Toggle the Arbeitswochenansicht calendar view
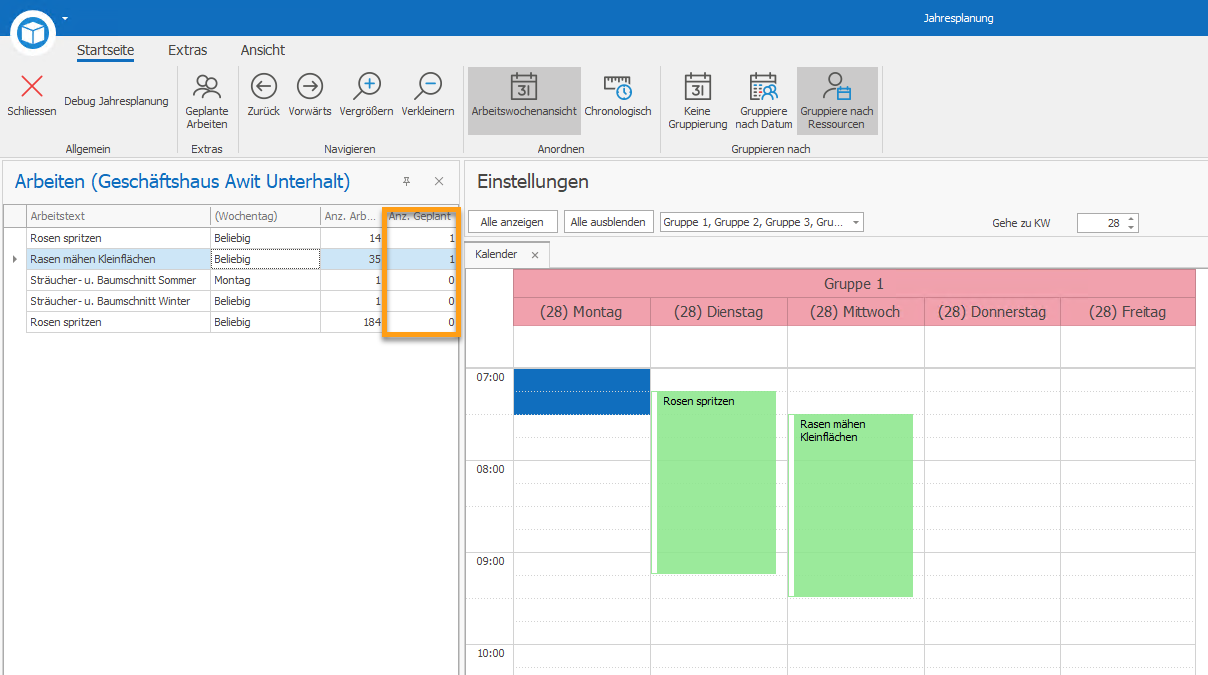 coord(524,101)
